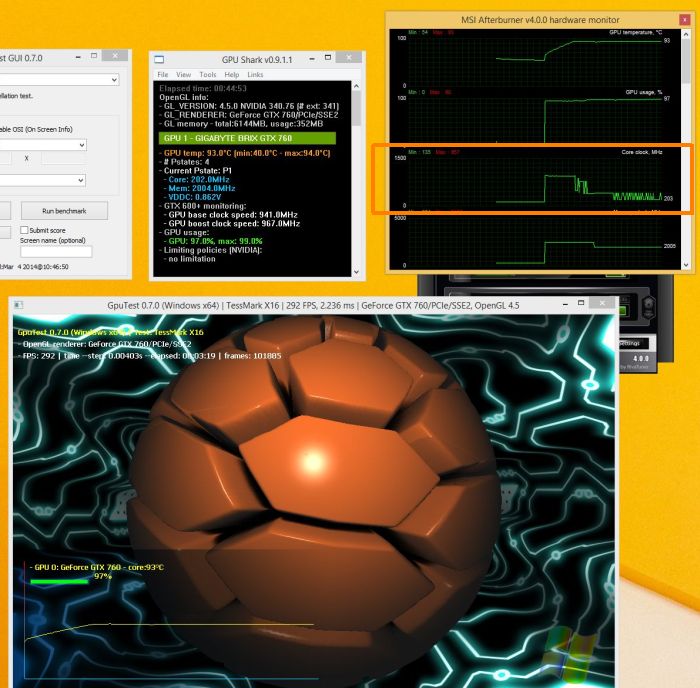This screenshot has width=700, height=688.
Task: Click the 'Core clock, MHz' graph label
Action: pos(642,152)
